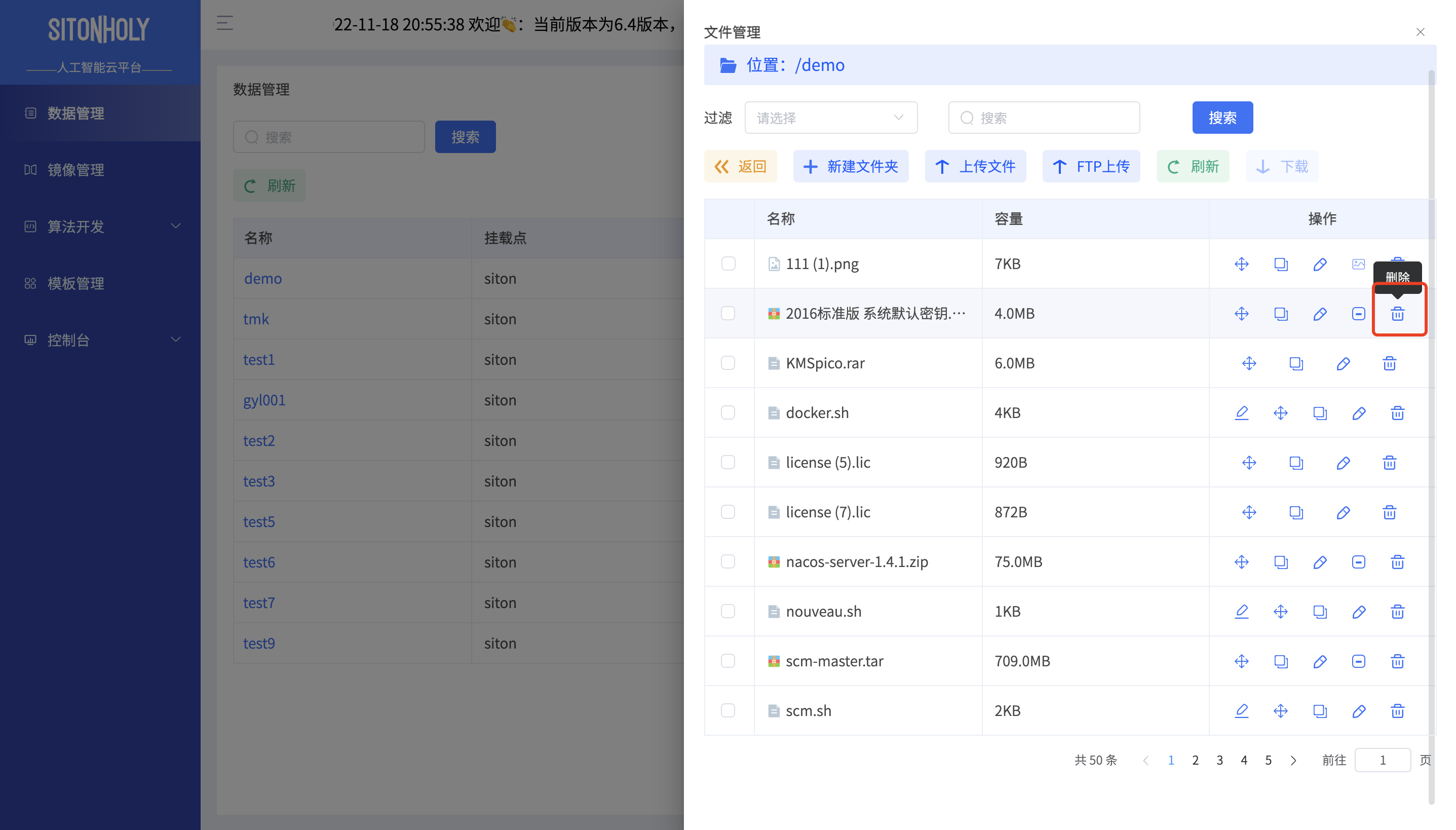Click the copy icon for 111 (1).png
This screenshot has height=830, width=1456.
pos(1281,264)
